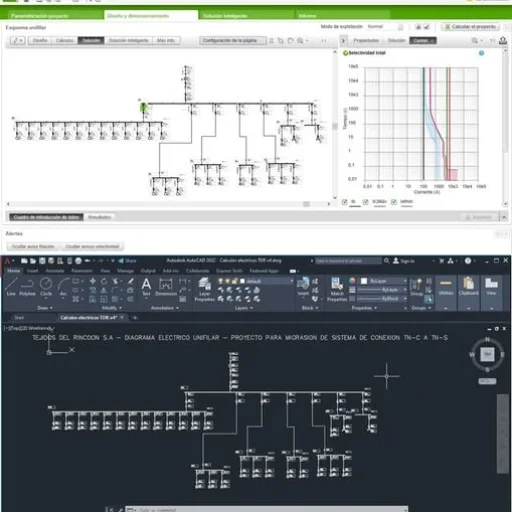Click the AutoCAD Help question-mark icon
Screen dimensions: 512x512
point(468,261)
